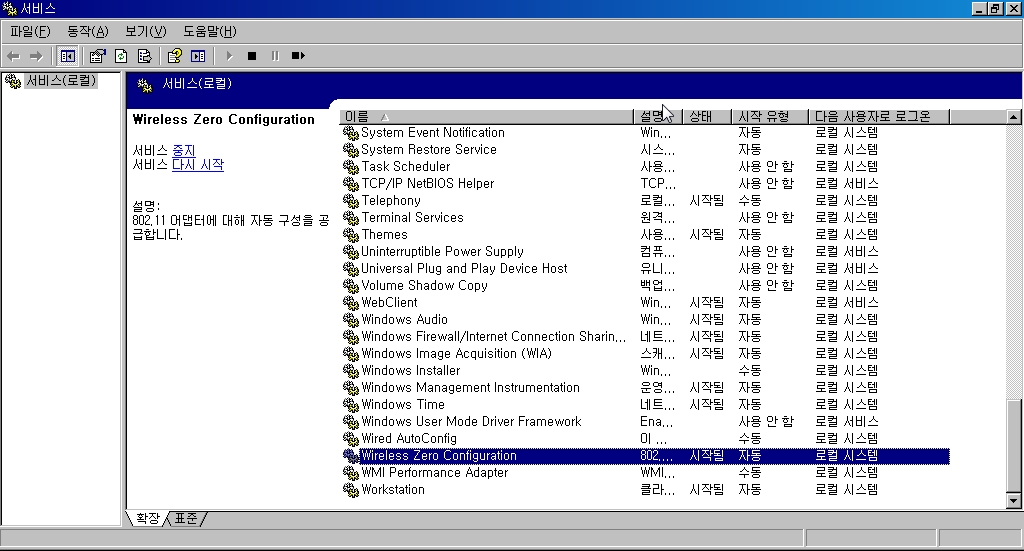1024x551 pixels.
Task: Click the Terminal Services gear icon
Action: pyautogui.click(x=351, y=217)
